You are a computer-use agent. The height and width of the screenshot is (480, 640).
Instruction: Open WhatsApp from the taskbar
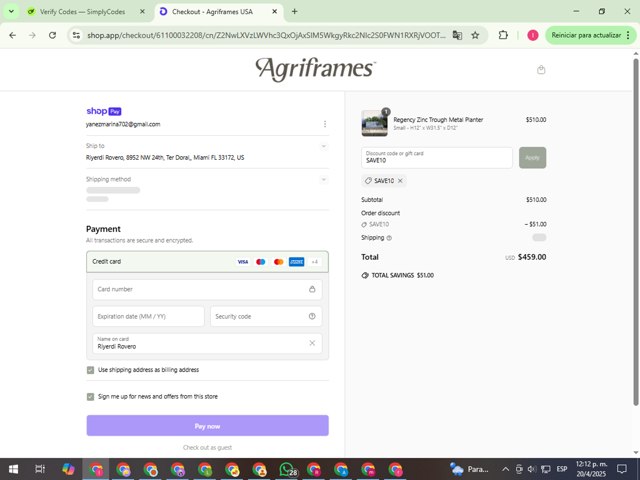pyautogui.click(x=287, y=469)
